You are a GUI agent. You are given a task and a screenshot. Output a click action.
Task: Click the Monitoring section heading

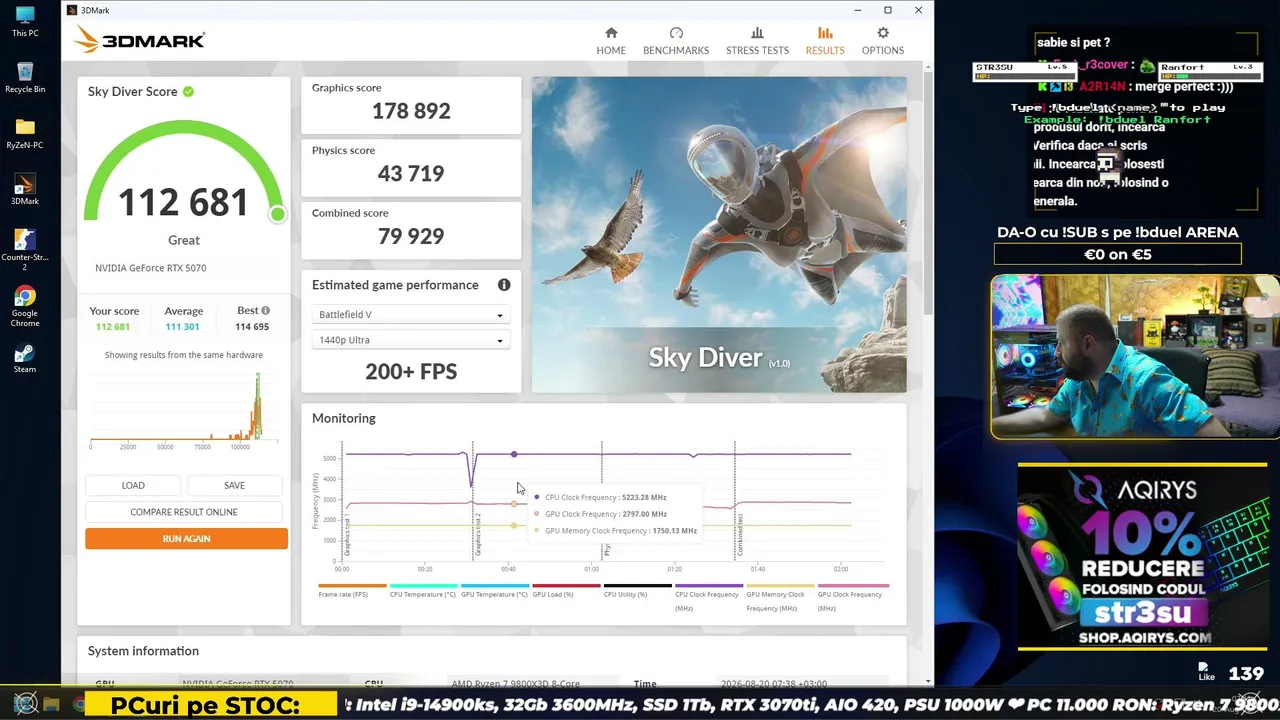click(344, 418)
